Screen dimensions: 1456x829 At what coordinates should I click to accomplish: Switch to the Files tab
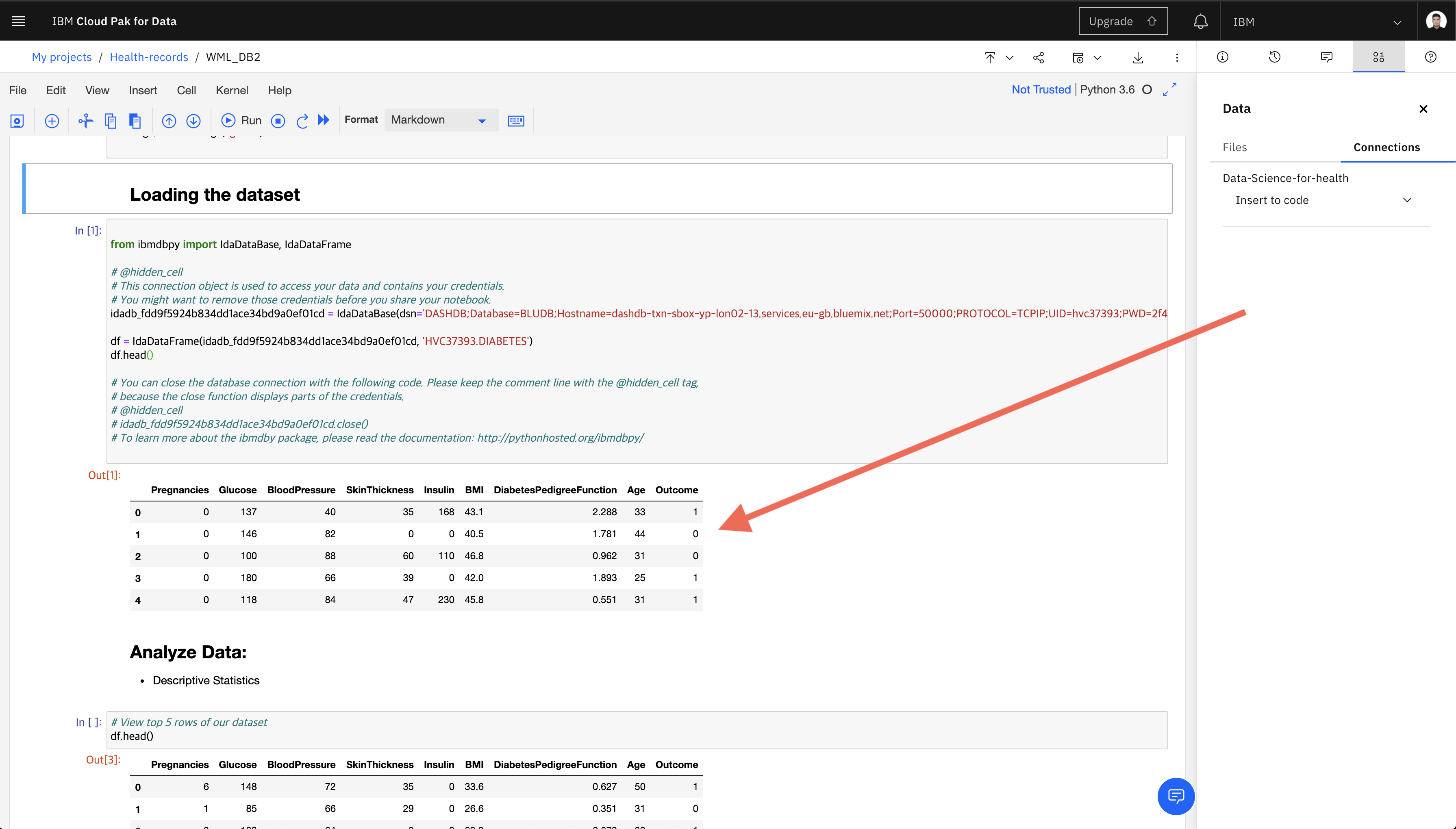pos(1234,148)
